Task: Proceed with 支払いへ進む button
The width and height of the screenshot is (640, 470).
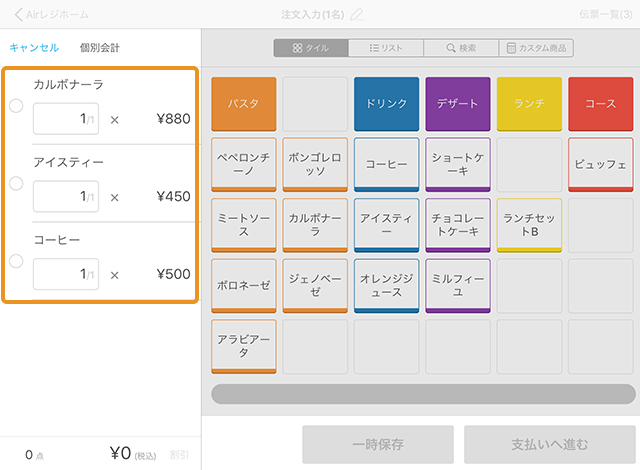Action: (550, 444)
